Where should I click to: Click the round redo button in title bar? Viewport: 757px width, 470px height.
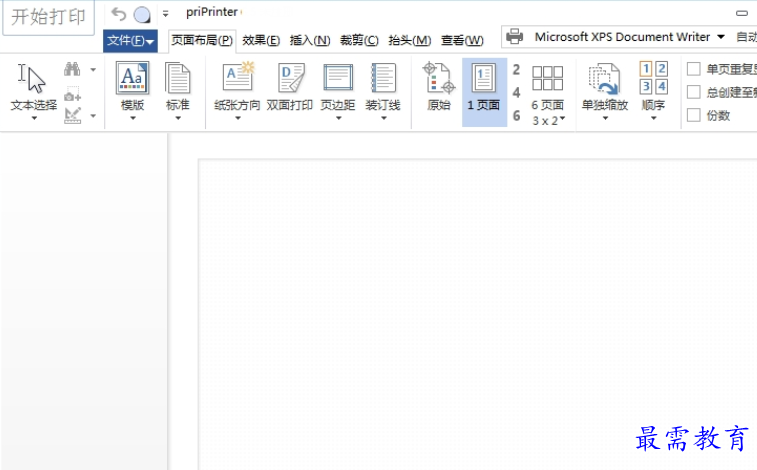coord(142,14)
